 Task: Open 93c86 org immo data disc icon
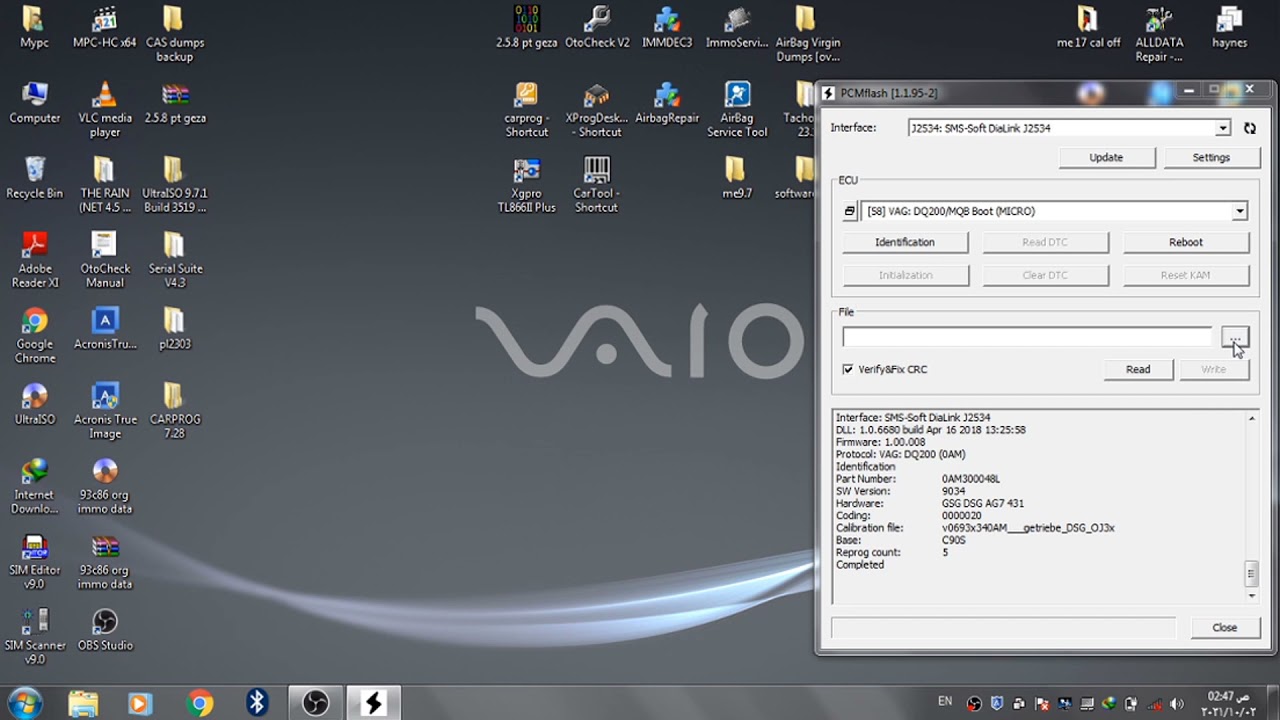(104, 485)
